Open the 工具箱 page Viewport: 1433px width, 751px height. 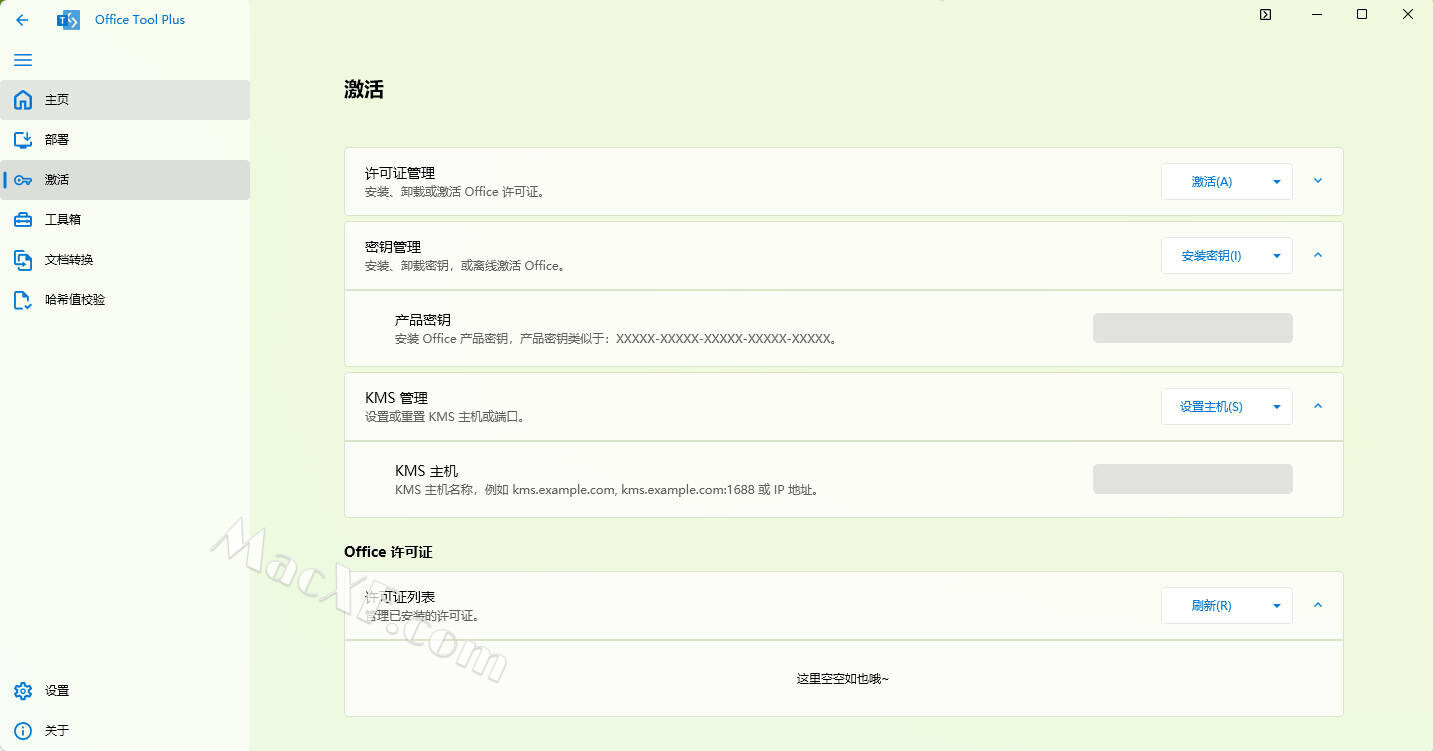(x=125, y=220)
